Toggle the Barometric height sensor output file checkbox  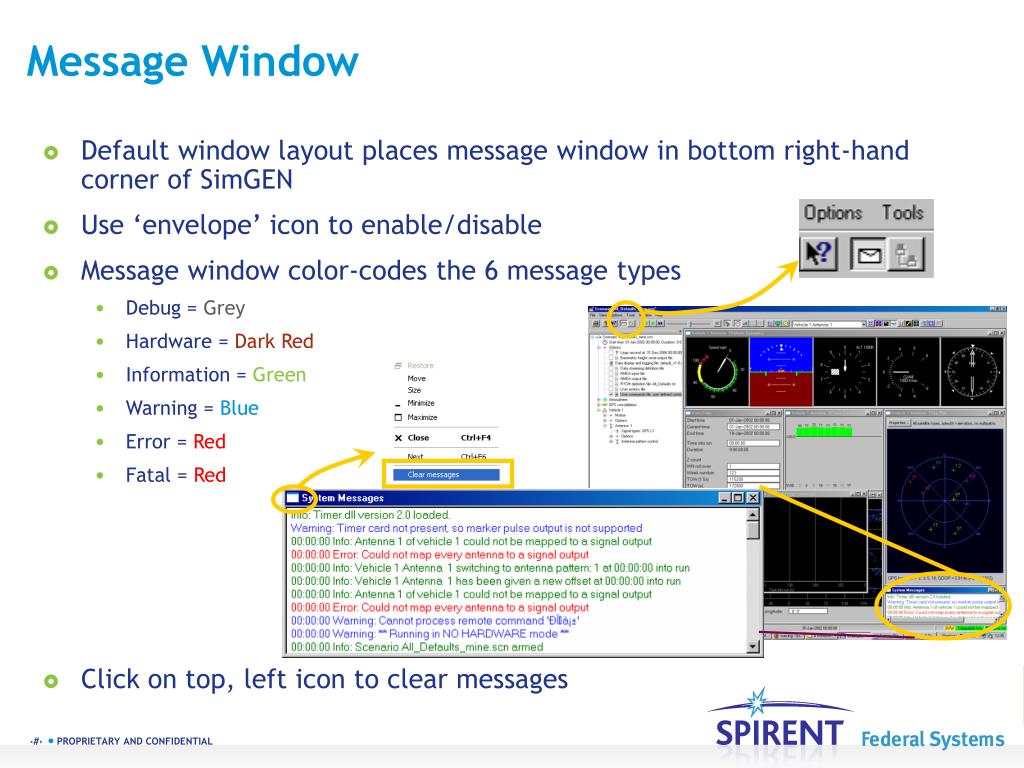[x=611, y=358]
